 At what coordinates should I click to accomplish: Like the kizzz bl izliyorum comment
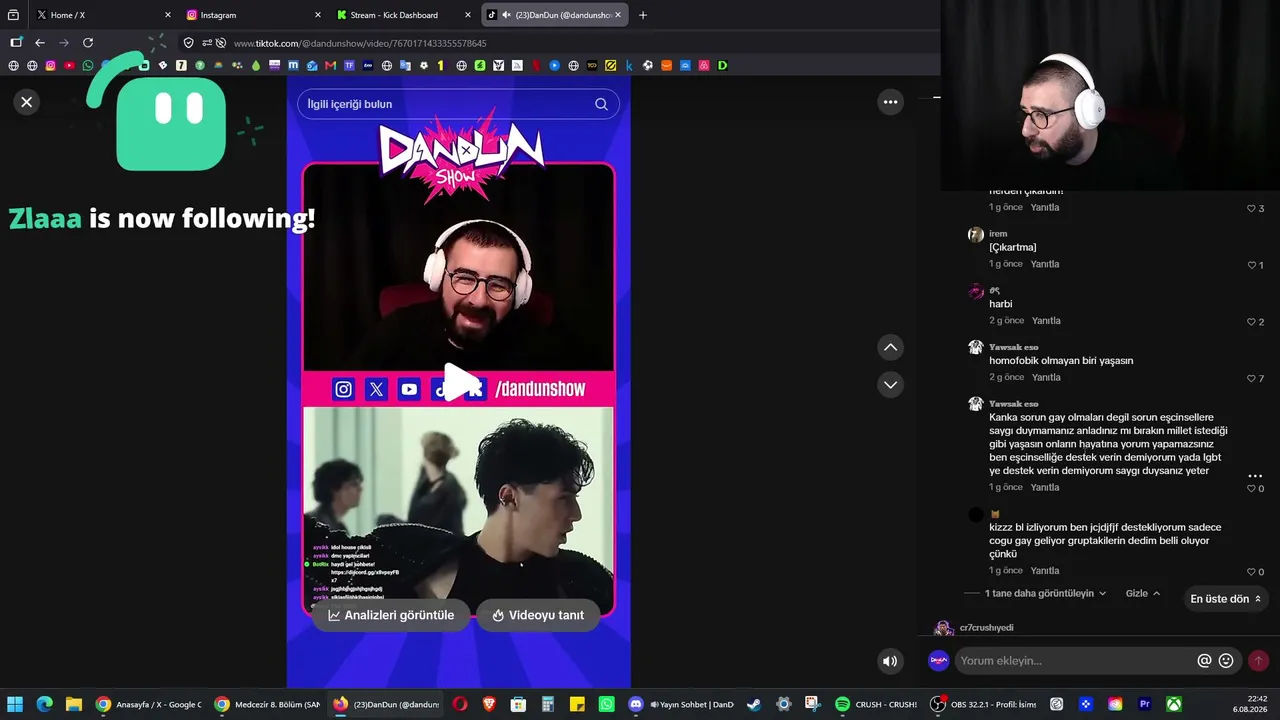(1251, 572)
